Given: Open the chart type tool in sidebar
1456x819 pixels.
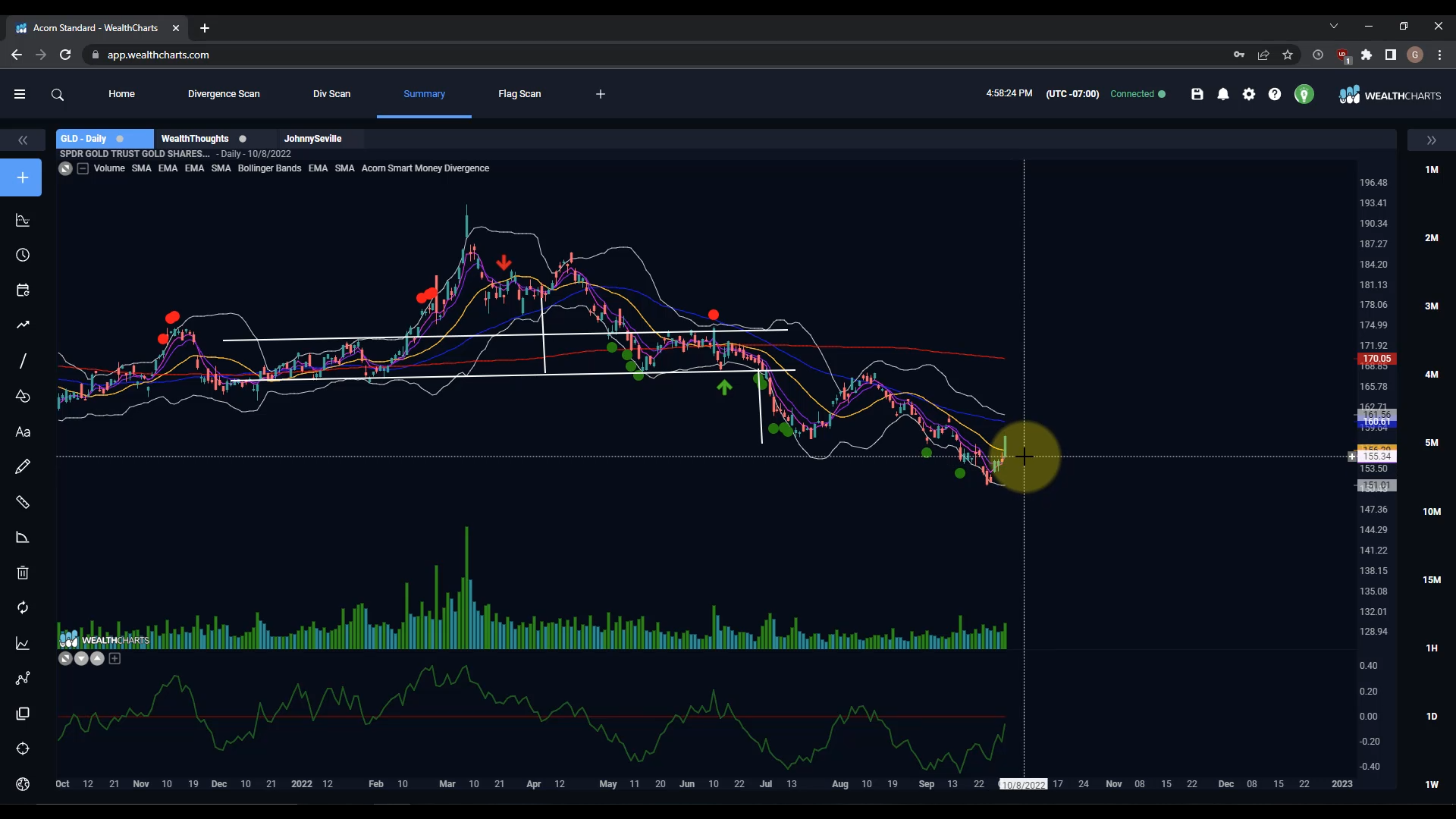Looking at the screenshot, I should 23,221.
